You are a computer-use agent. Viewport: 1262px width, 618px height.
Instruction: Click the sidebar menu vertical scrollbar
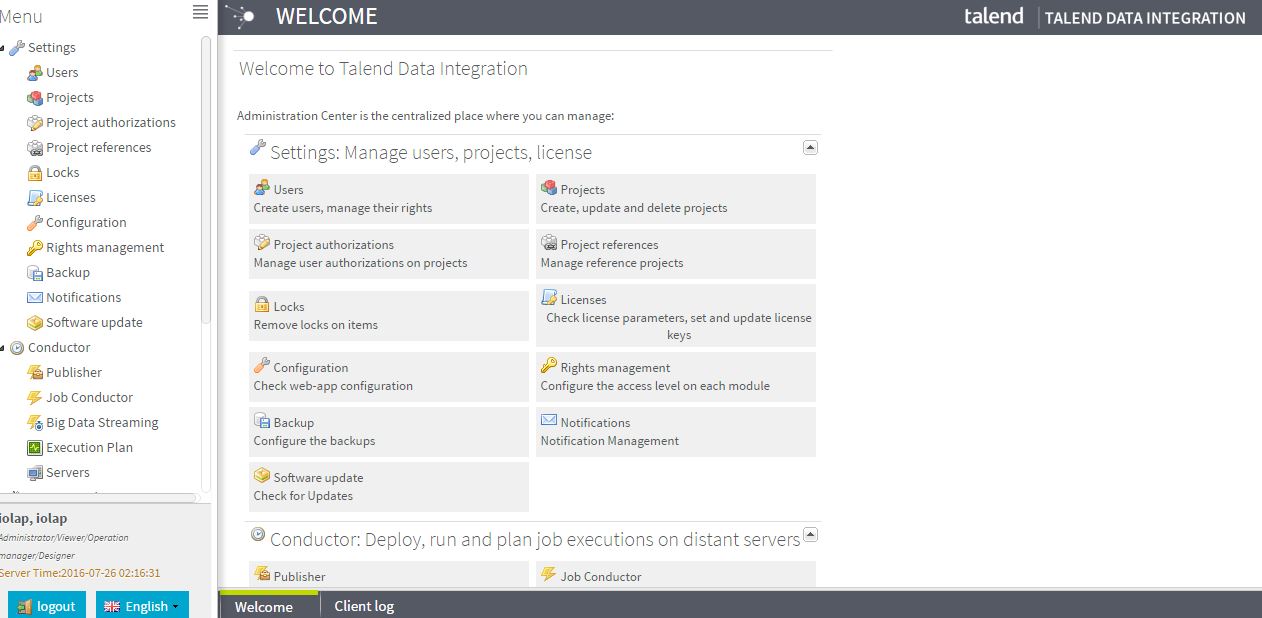tap(206, 180)
